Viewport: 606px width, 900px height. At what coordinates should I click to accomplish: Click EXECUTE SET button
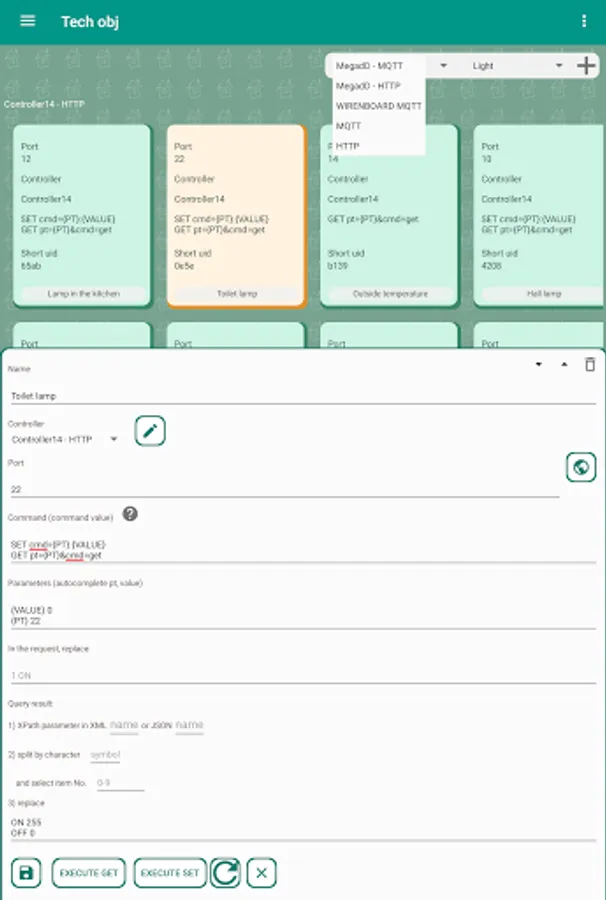tap(170, 873)
